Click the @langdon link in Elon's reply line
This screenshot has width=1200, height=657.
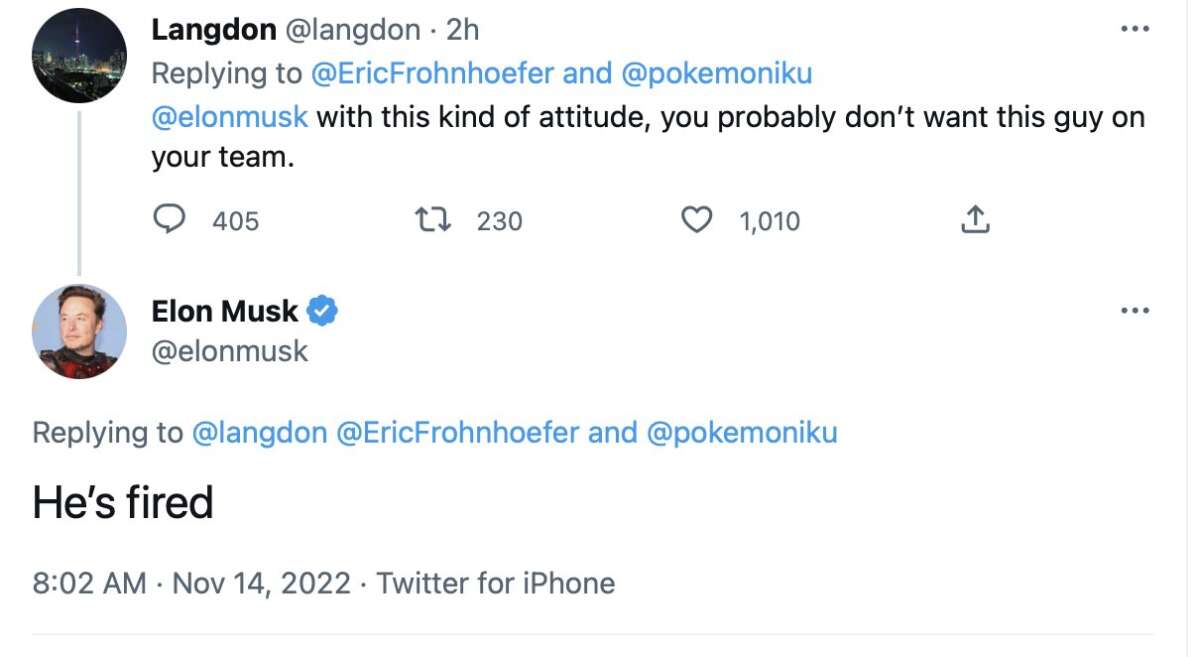(x=259, y=433)
